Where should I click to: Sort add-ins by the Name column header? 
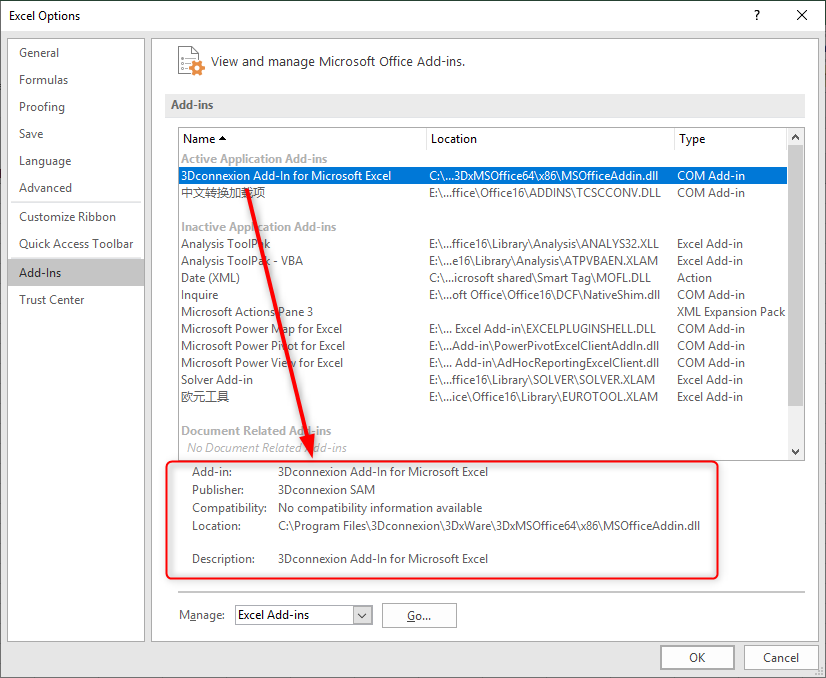point(302,139)
